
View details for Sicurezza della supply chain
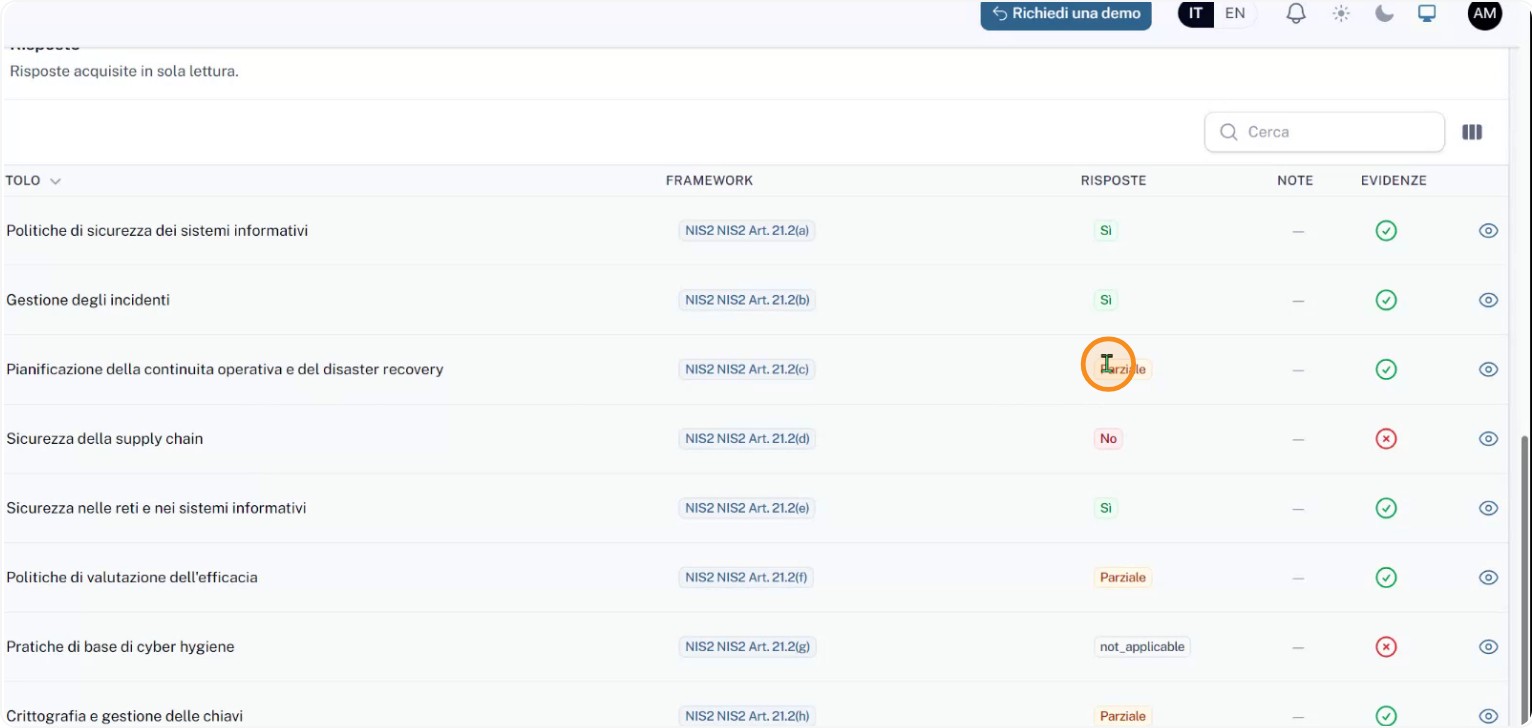[x=1488, y=439]
